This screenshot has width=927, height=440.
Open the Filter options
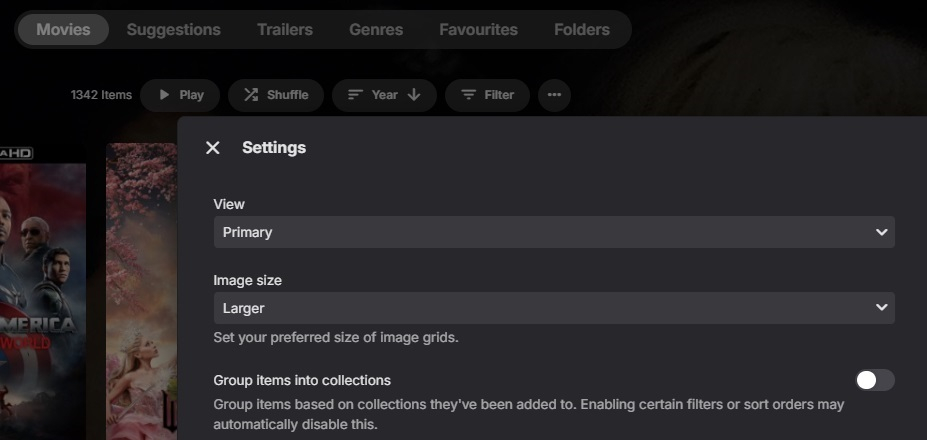[487, 95]
